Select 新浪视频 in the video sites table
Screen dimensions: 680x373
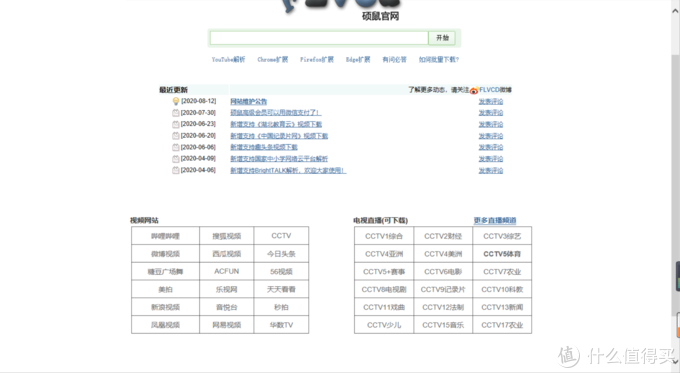click(x=165, y=307)
